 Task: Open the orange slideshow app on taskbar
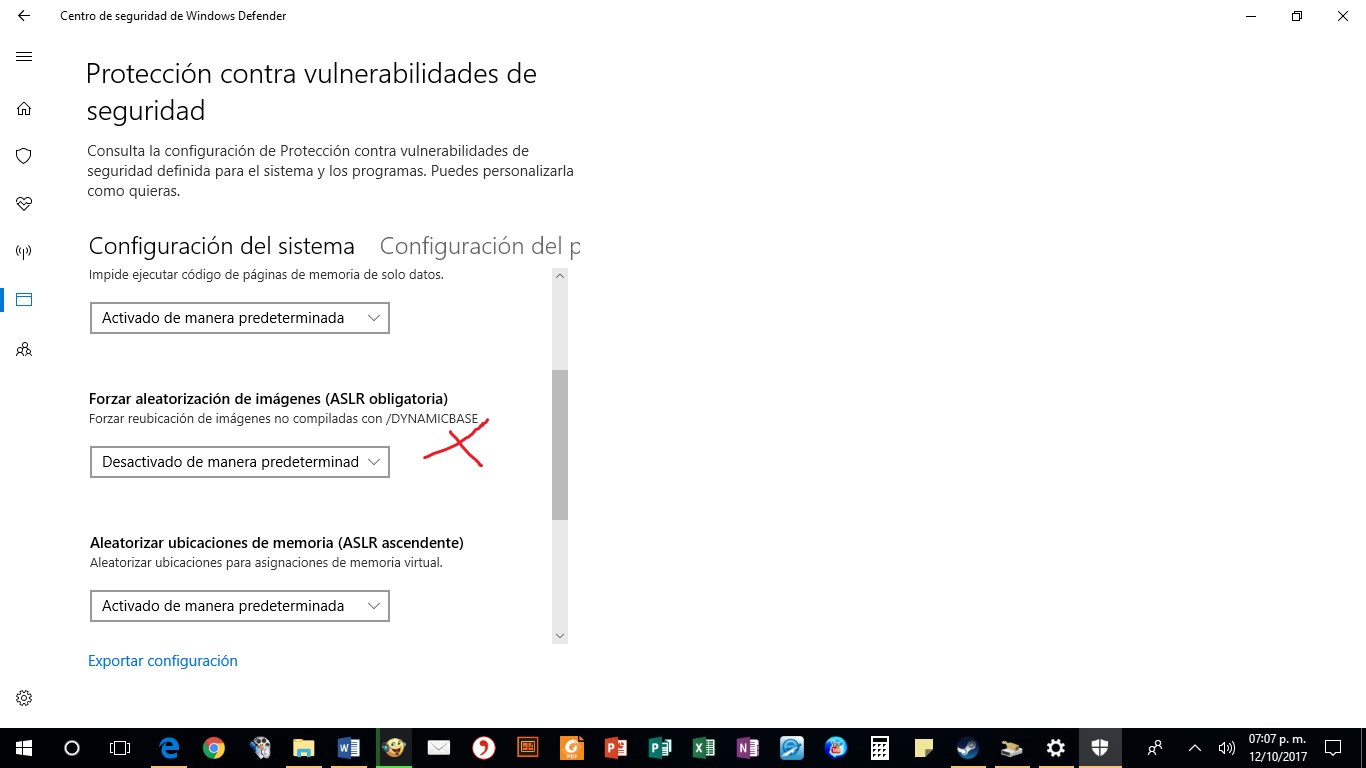click(527, 748)
